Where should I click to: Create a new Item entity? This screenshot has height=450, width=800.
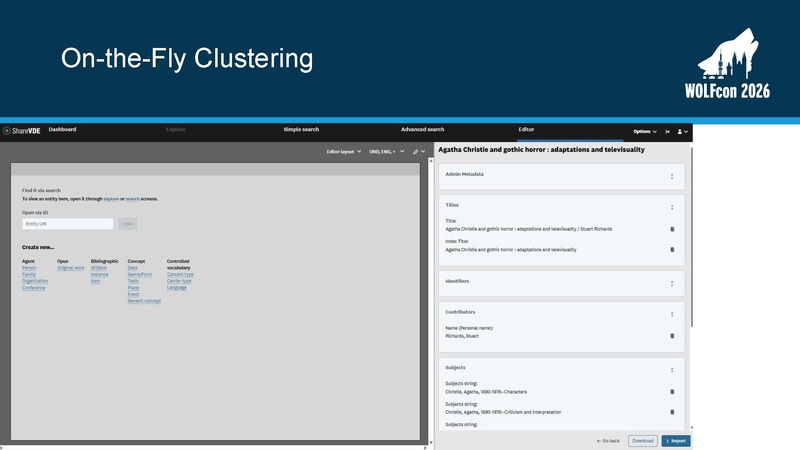(x=95, y=281)
